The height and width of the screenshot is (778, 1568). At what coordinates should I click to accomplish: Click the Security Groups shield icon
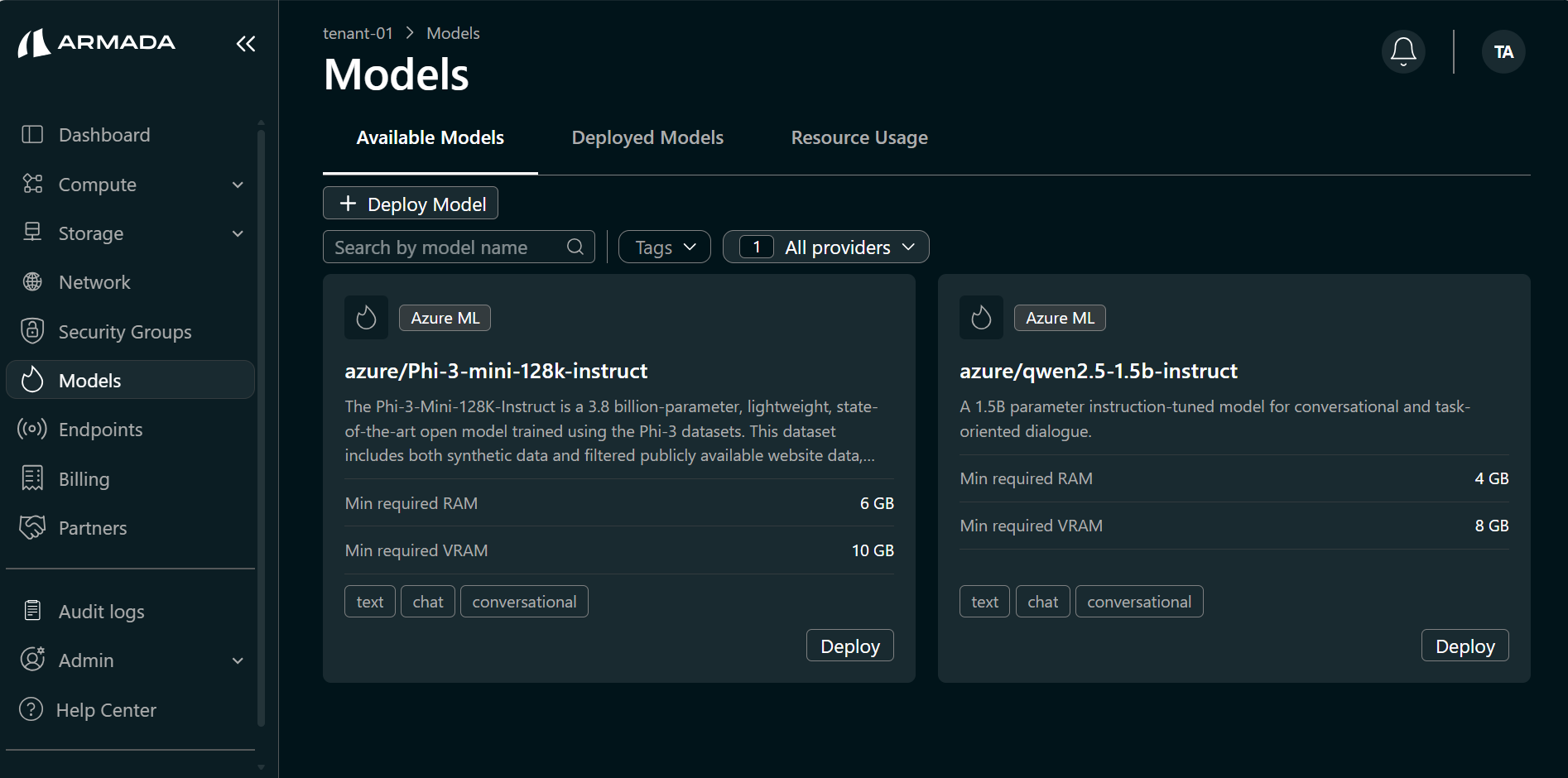click(x=32, y=331)
